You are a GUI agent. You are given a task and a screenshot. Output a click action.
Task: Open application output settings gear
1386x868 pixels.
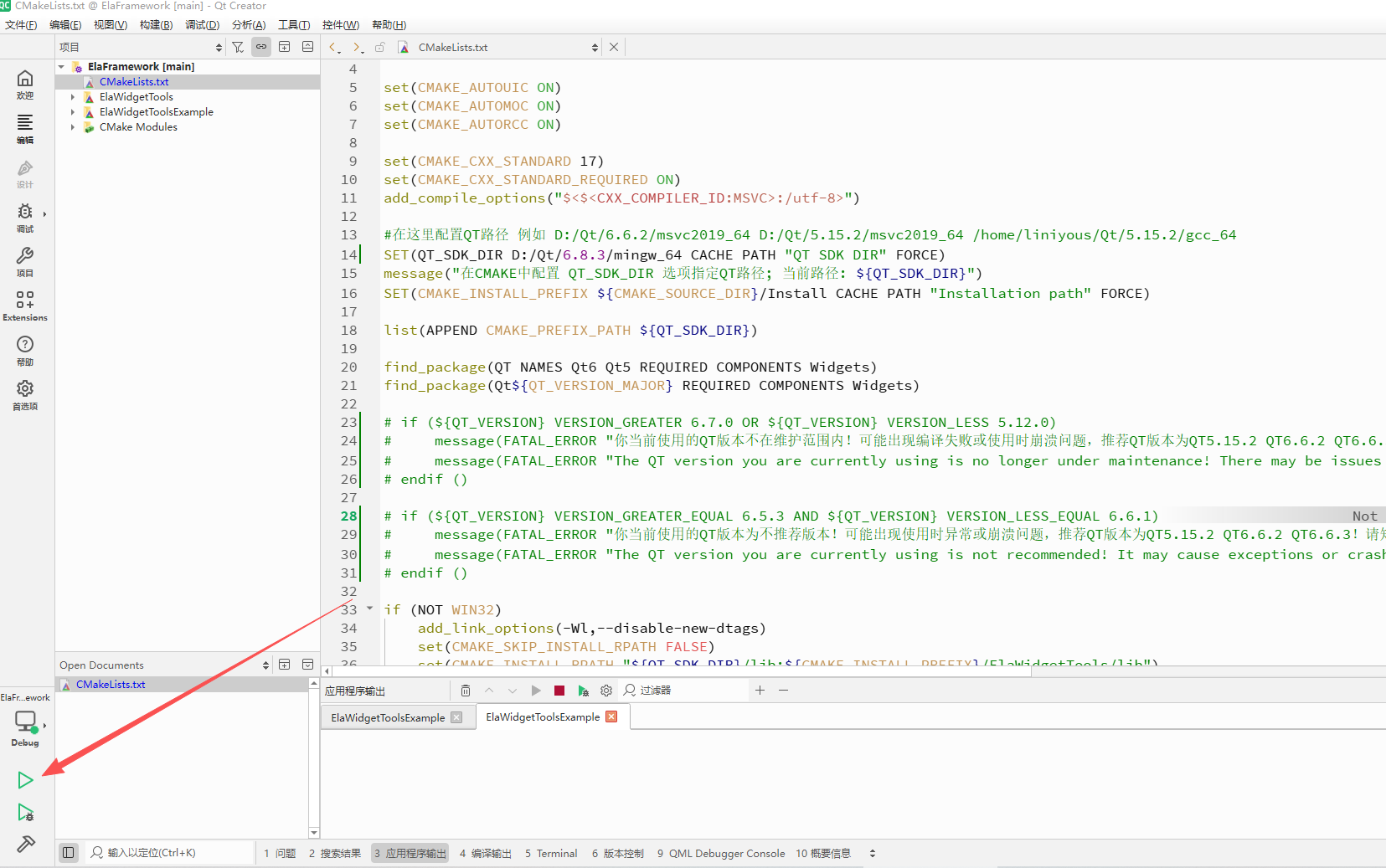tap(606, 691)
